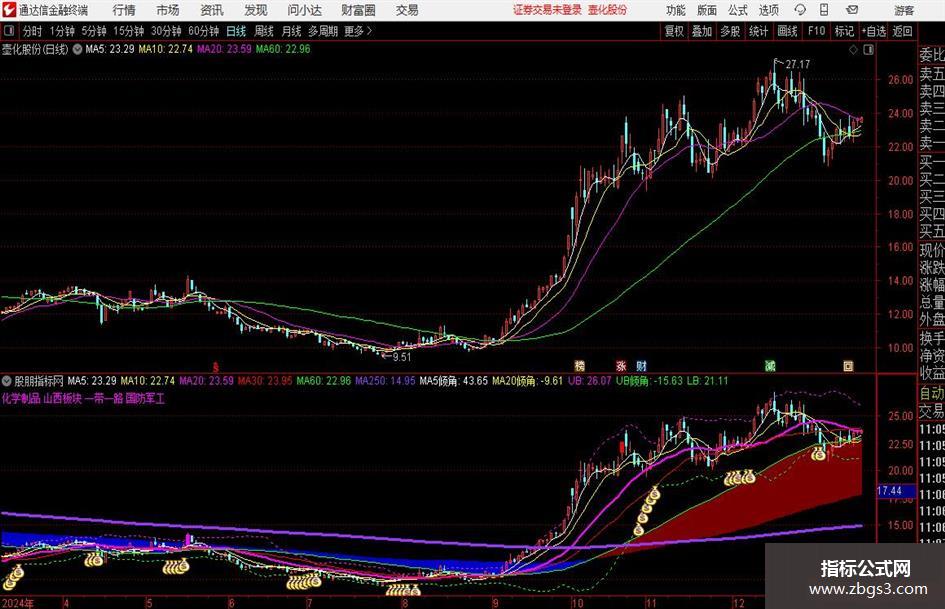945x609 pixels.
Task: Open the 问小达 menu
Action: click(x=304, y=10)
